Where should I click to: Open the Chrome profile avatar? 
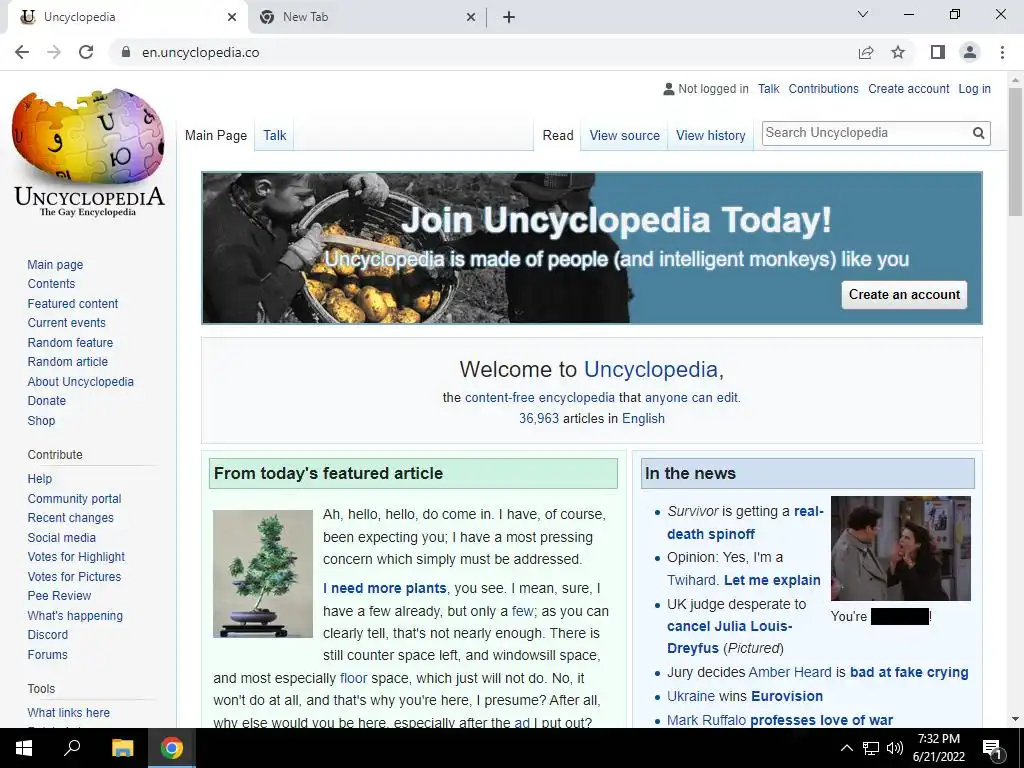[x=970, y=52]
